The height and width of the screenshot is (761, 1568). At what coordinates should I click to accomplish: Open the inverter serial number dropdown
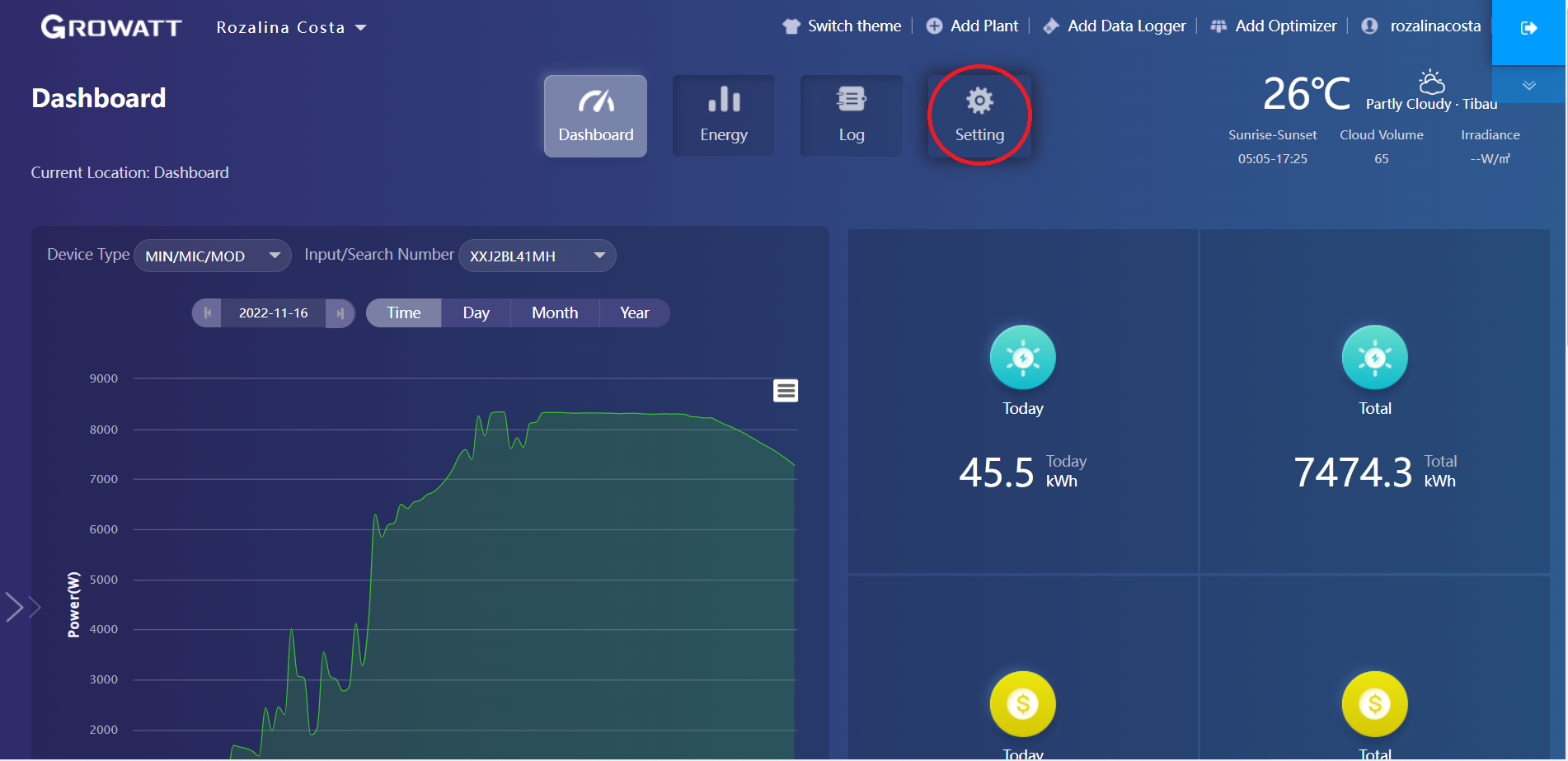[537, 256]
